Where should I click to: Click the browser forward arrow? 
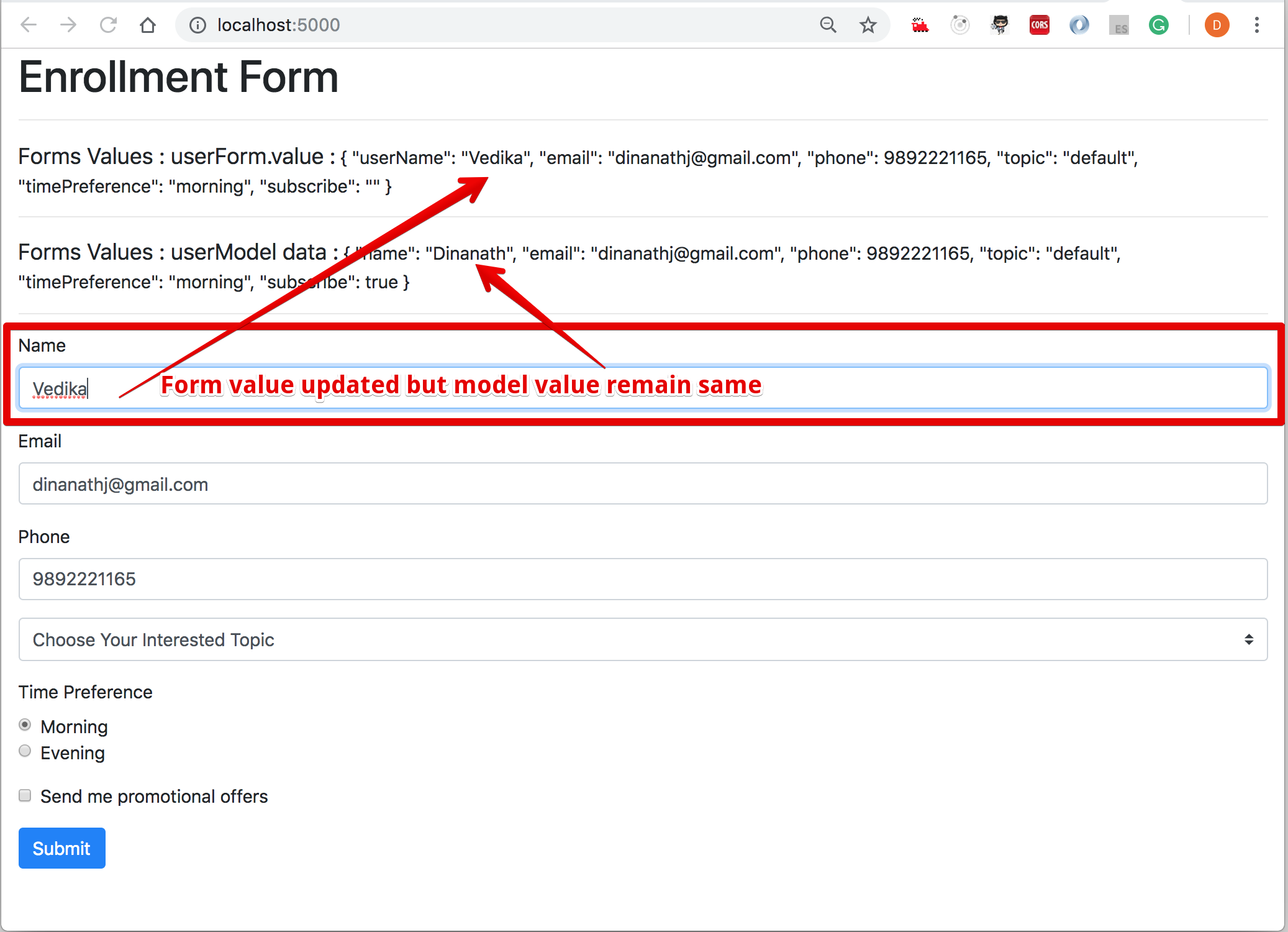point(68,25)
